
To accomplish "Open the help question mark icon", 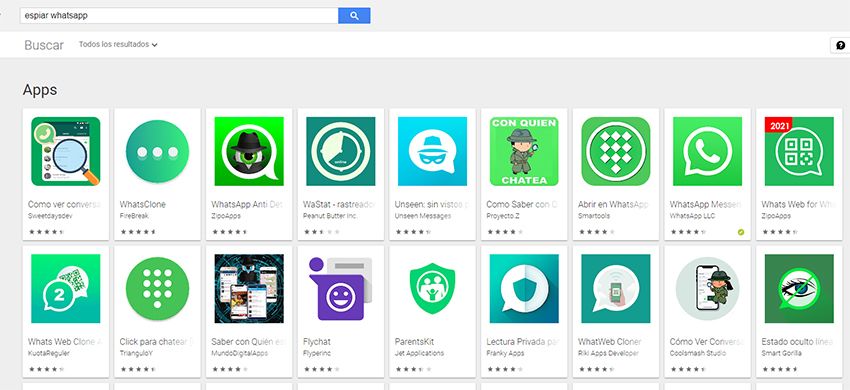I will point(841,46).
